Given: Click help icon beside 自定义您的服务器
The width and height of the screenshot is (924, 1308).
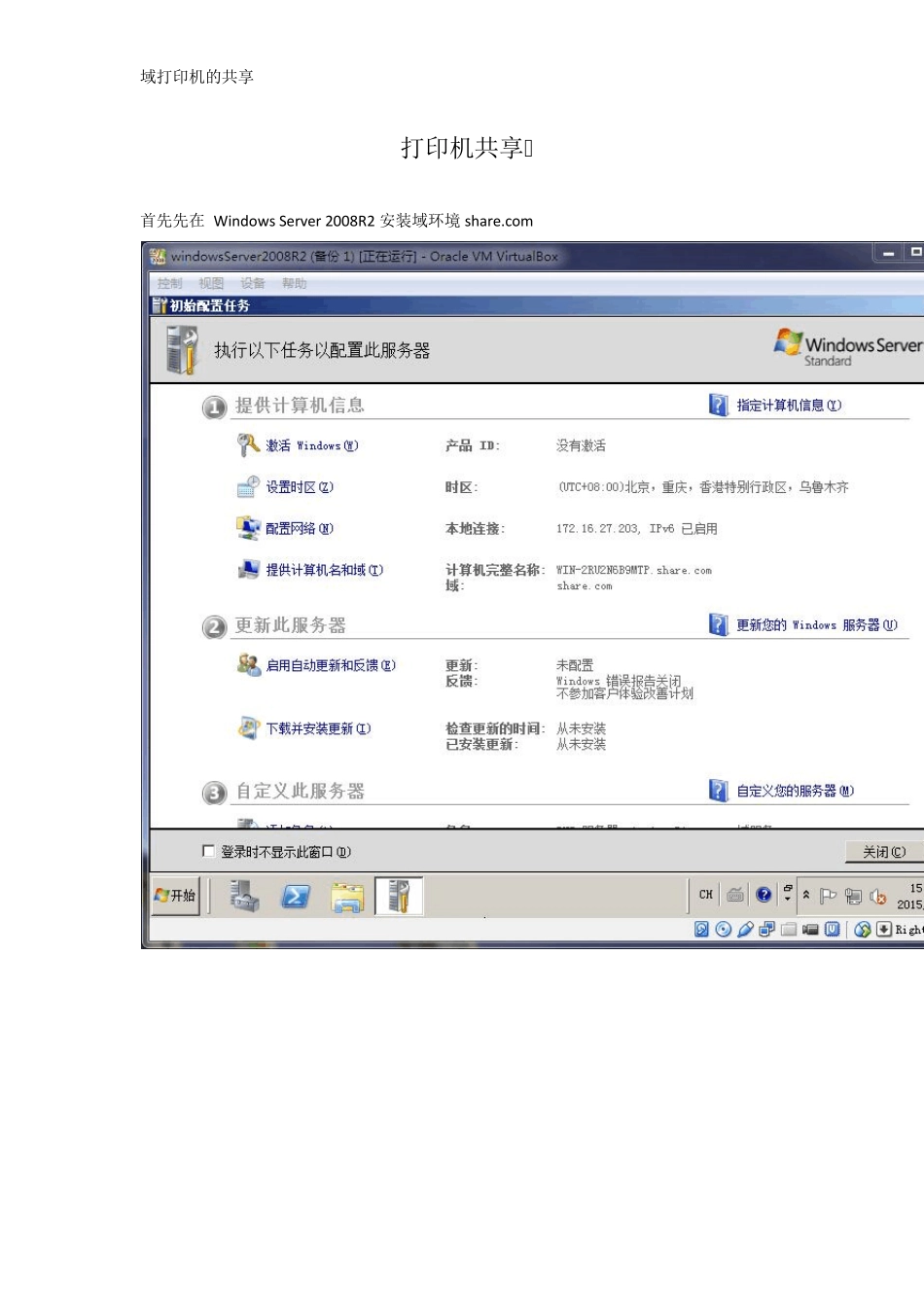Looking at the screenshot, I should click(718, 790).
